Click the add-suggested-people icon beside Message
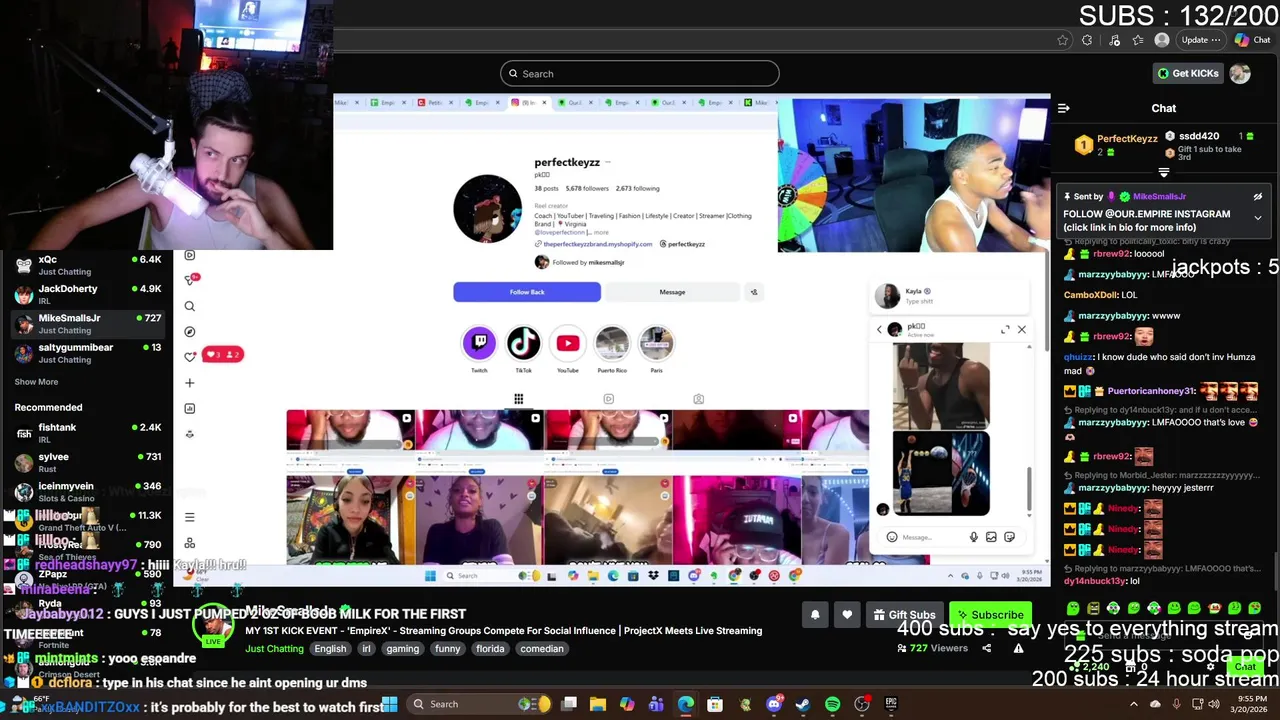Viewport: 1280px width, 720px height. pos(754,292)
